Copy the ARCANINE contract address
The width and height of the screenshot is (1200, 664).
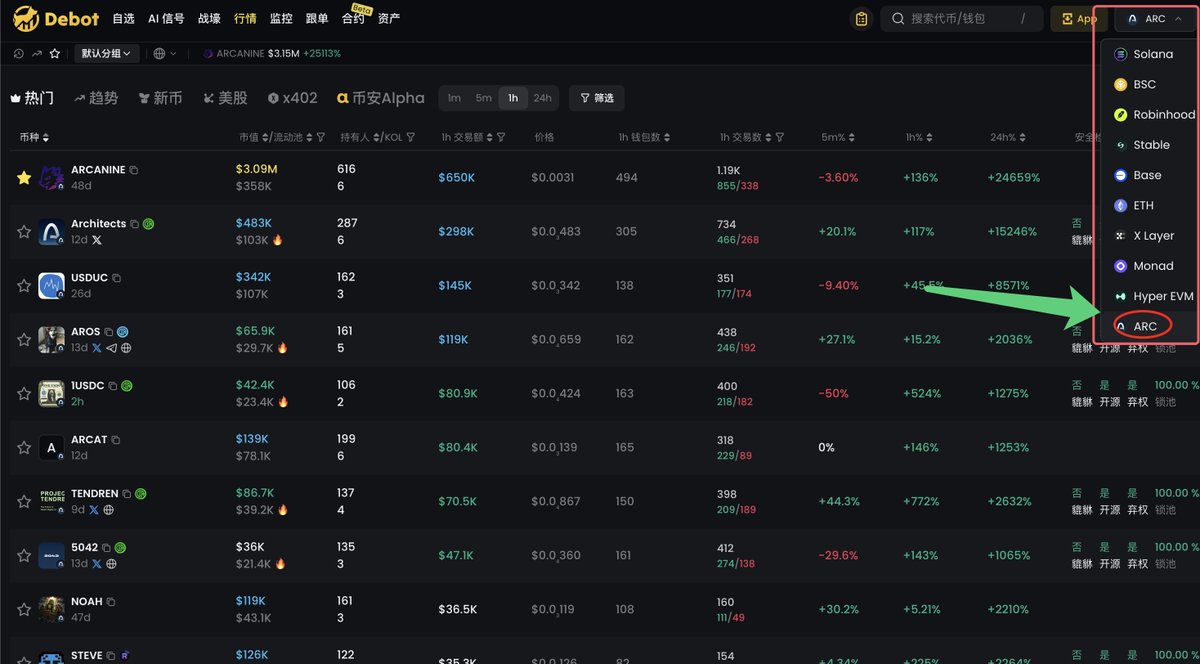[x=134, y=170]
